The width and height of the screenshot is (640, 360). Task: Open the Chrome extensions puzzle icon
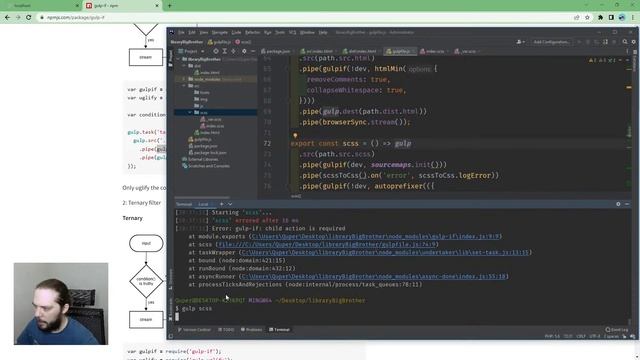click(600, 18)
